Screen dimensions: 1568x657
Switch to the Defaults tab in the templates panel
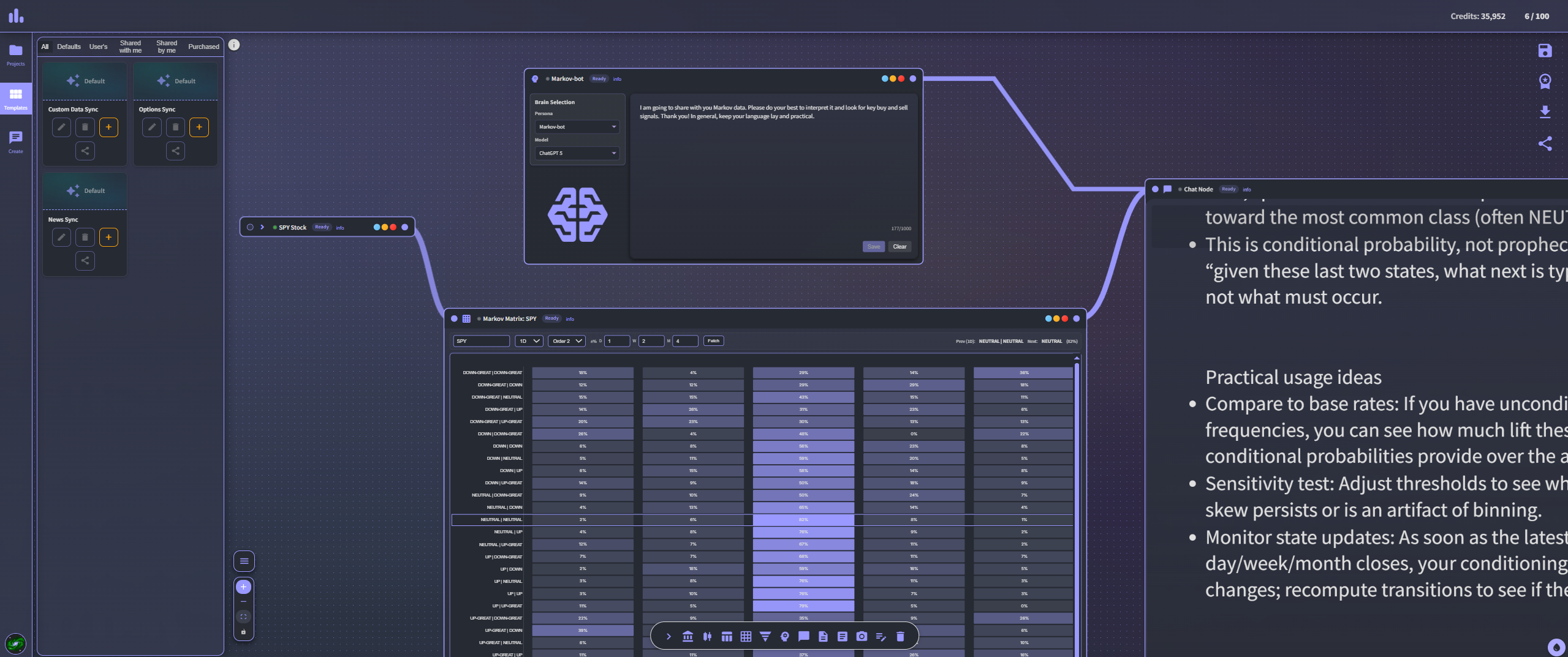tap(69, 47)
